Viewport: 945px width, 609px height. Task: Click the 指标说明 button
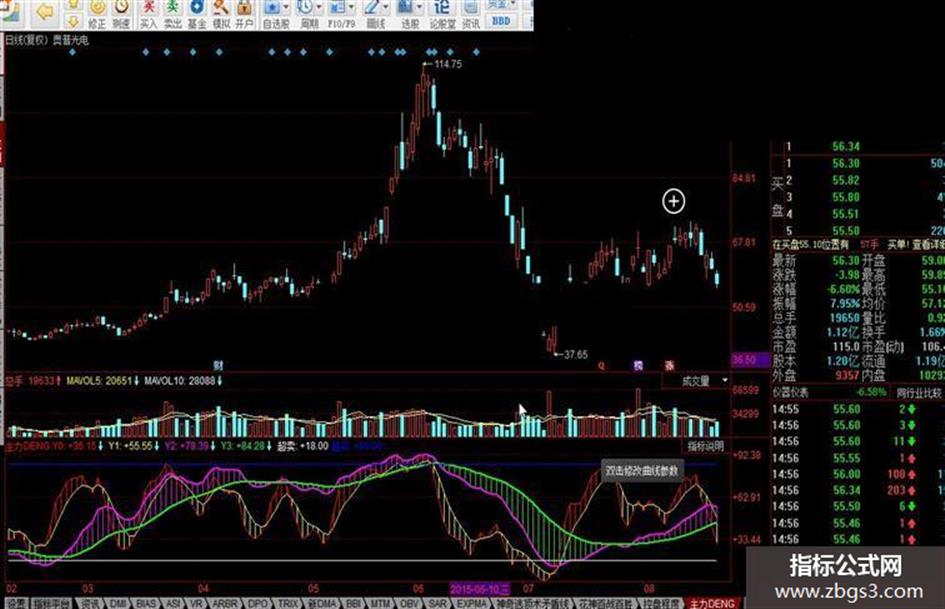(706, 447)
